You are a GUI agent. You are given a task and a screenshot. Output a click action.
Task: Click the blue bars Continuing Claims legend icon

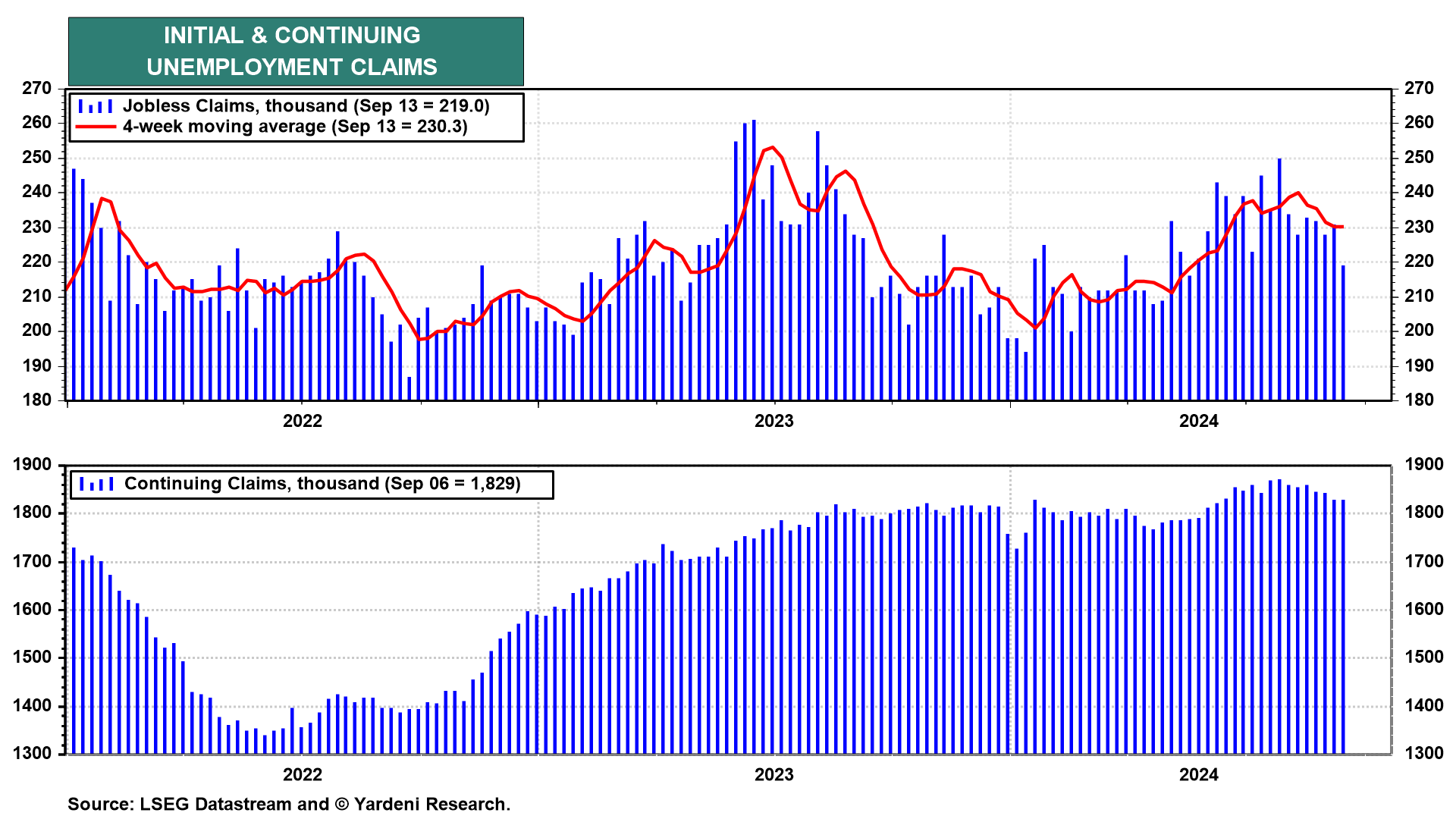click(96, 484)
